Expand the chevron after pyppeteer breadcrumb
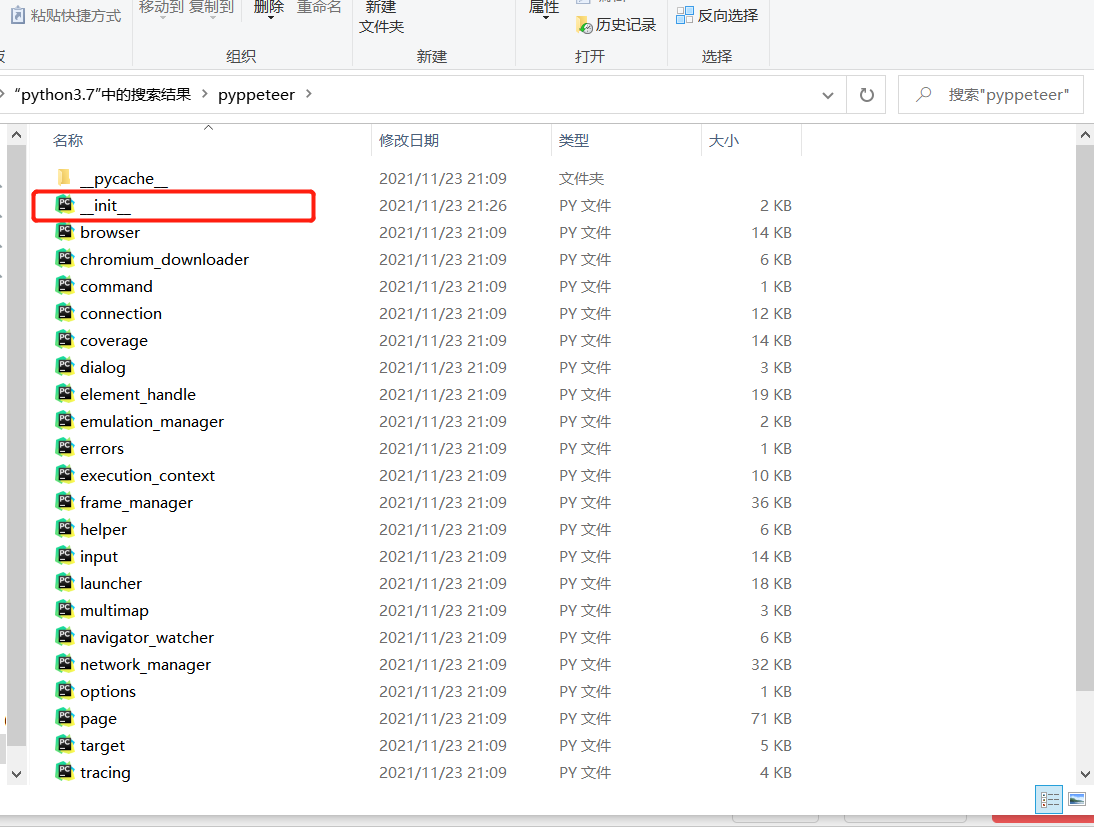Image resolution: width=1094 pixels, height=827 pixels. click(x=308, y=94)
